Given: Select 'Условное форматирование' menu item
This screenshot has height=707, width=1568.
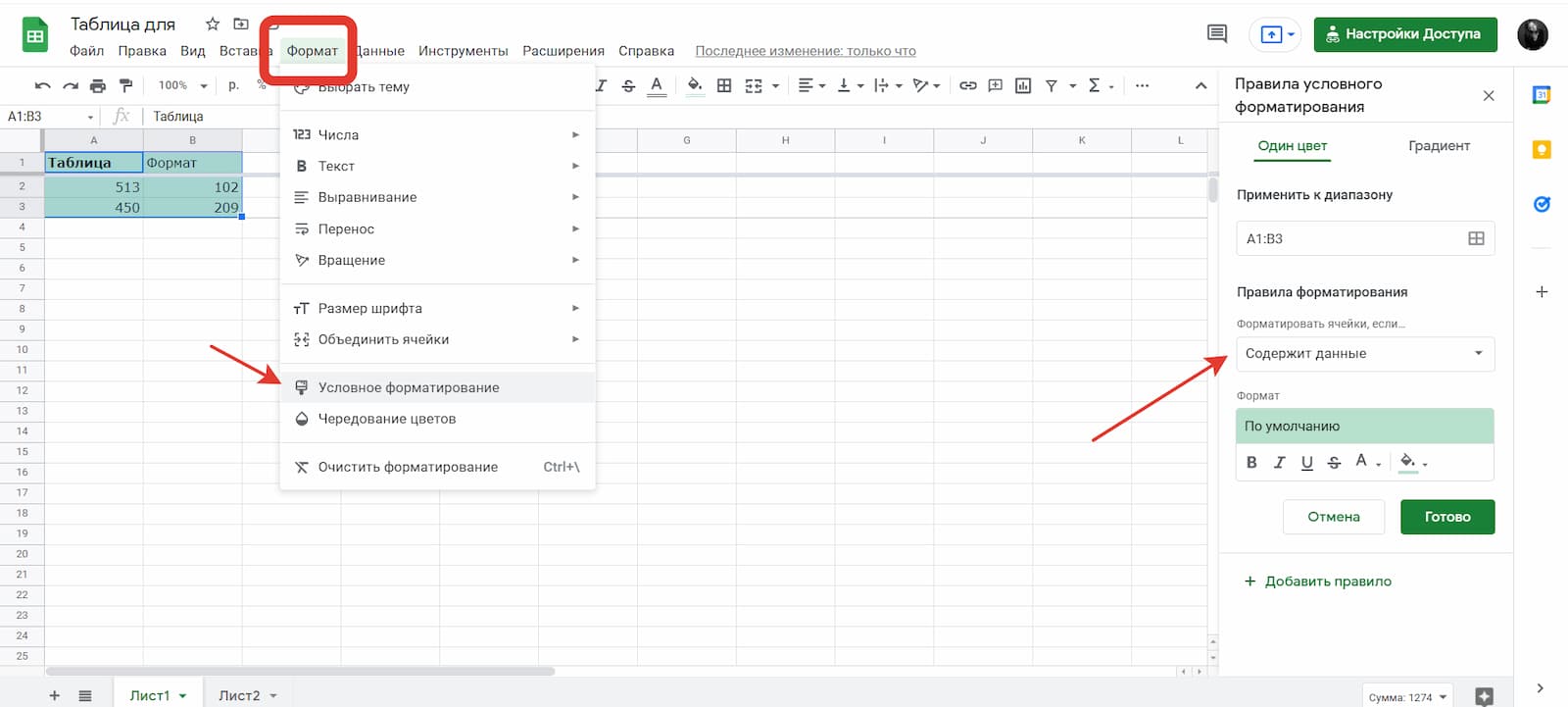Looking at the screenshot, I should pyautogui.click(x=409, y=387).
